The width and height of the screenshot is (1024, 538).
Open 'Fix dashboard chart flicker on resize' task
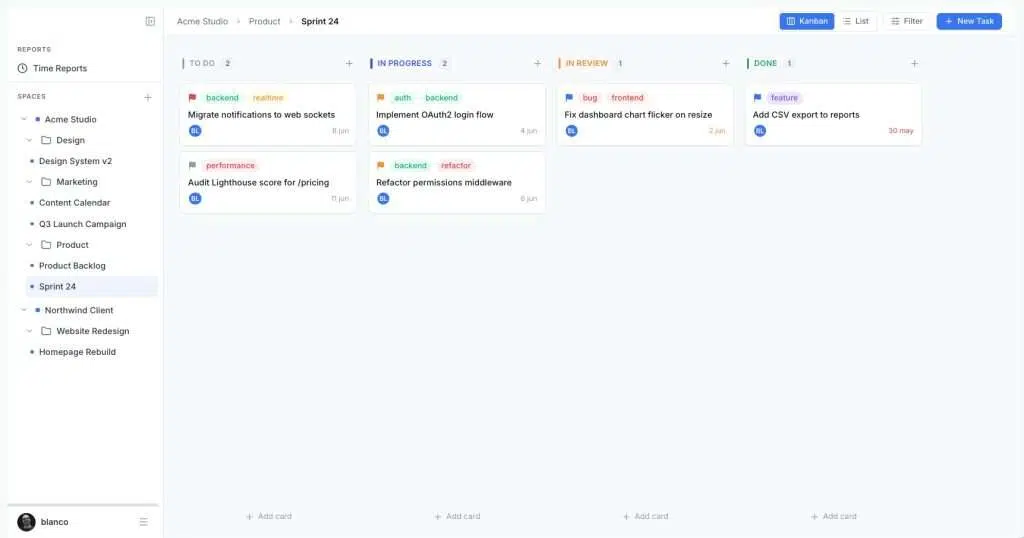click(638, 115)
